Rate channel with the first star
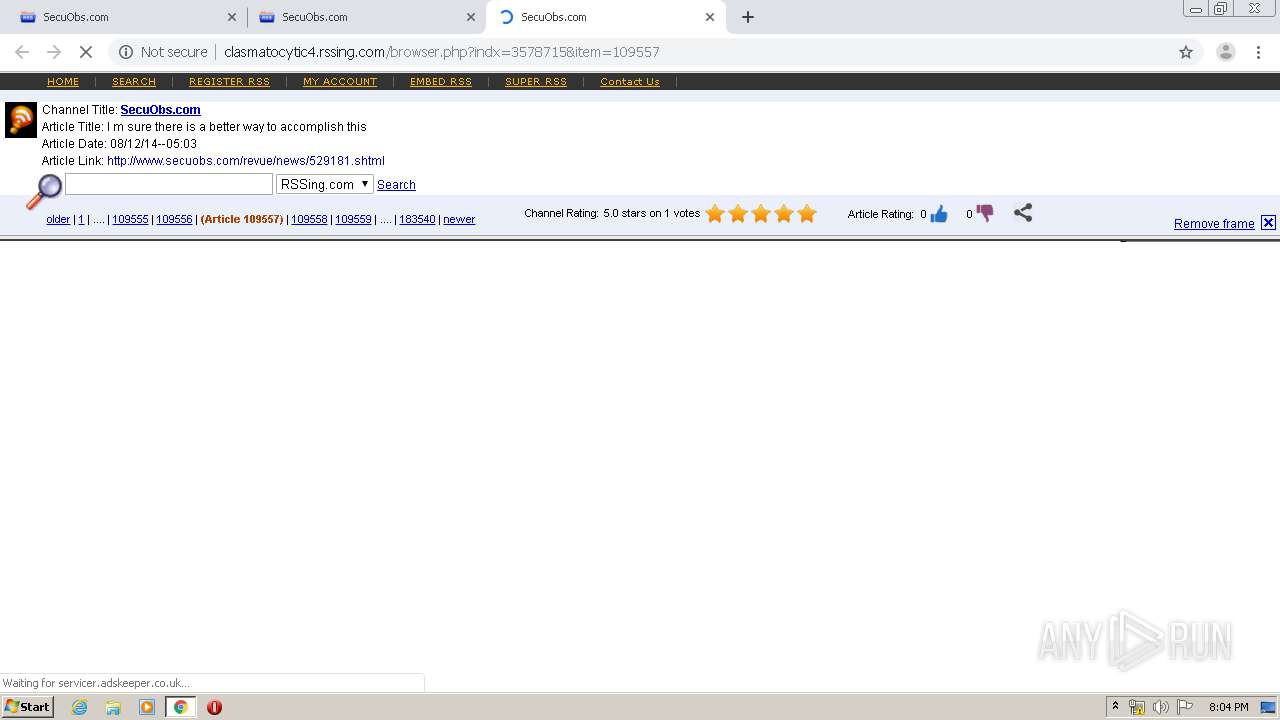Image resolution: width=1280 pixels, height=720 pixels. click(715, 213)
